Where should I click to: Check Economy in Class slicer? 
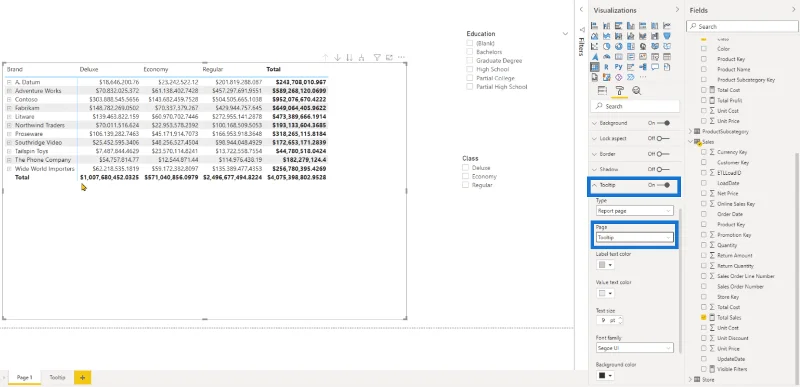[x=465, y=176]
